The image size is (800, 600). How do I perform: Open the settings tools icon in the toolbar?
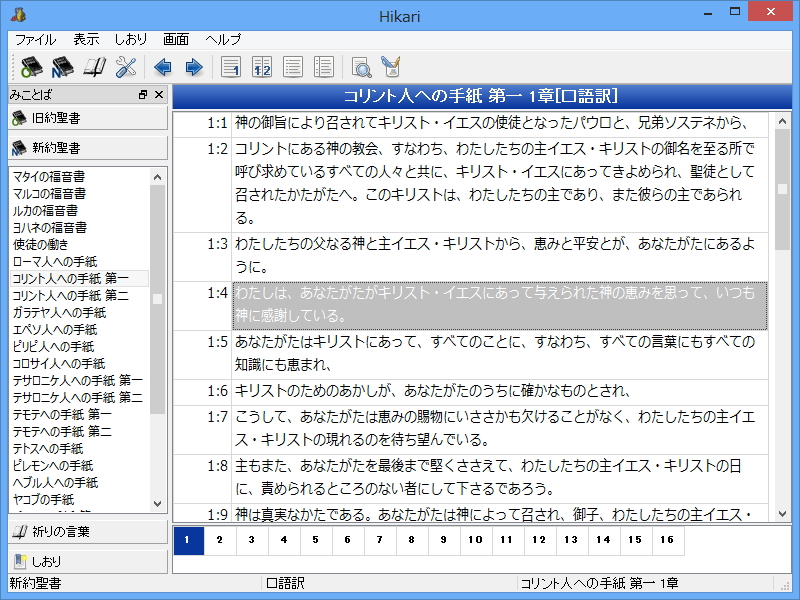coord(126,65)
